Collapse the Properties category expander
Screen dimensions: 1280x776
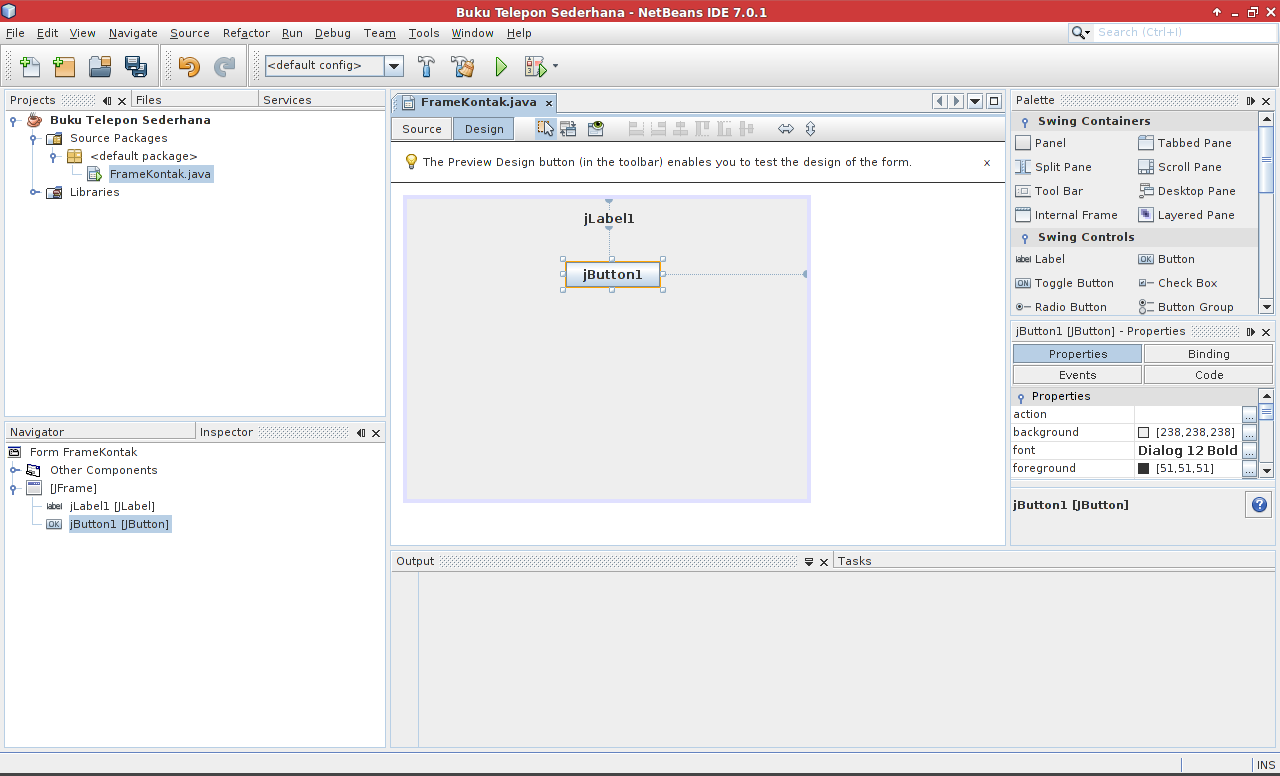click(1021, 397)
